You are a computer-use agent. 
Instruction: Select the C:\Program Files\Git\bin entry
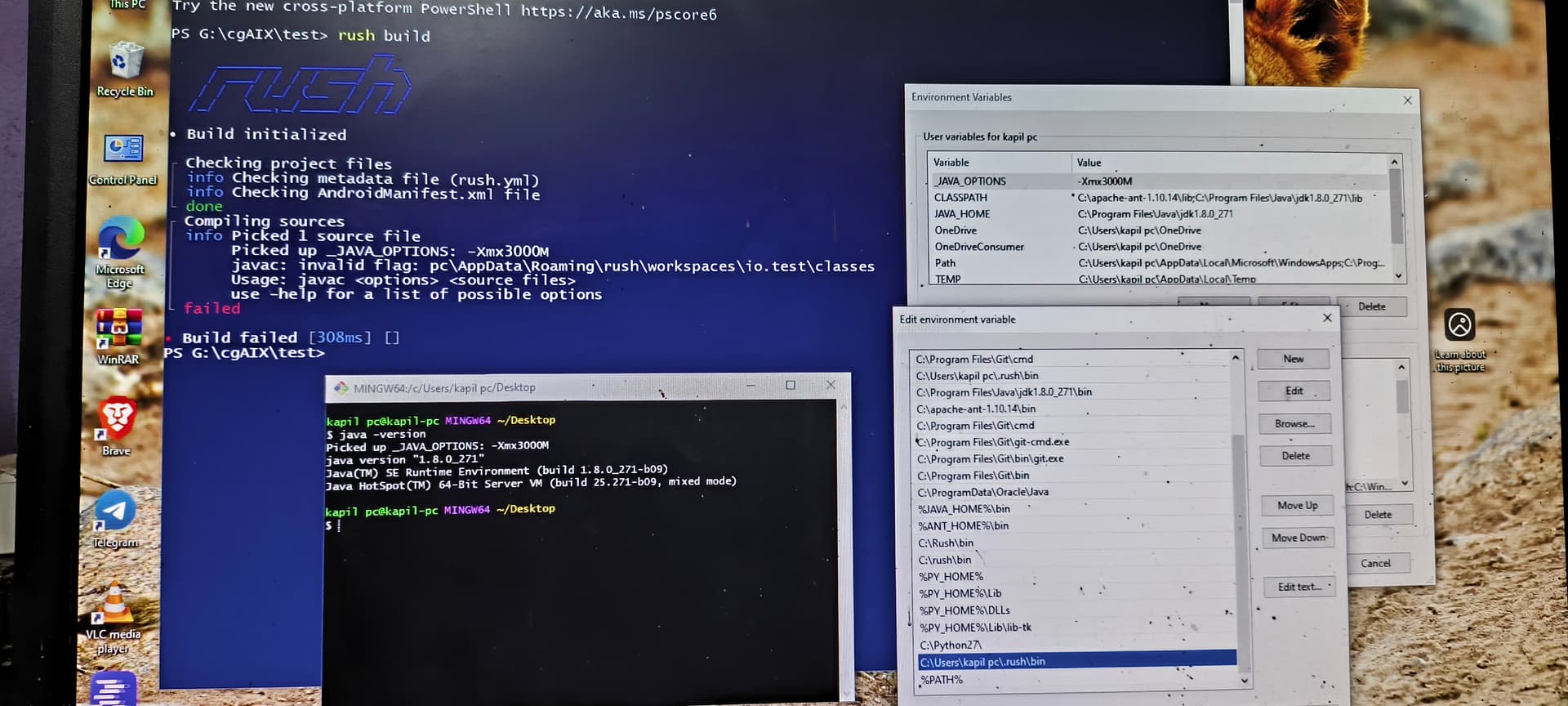point(1074,476)
